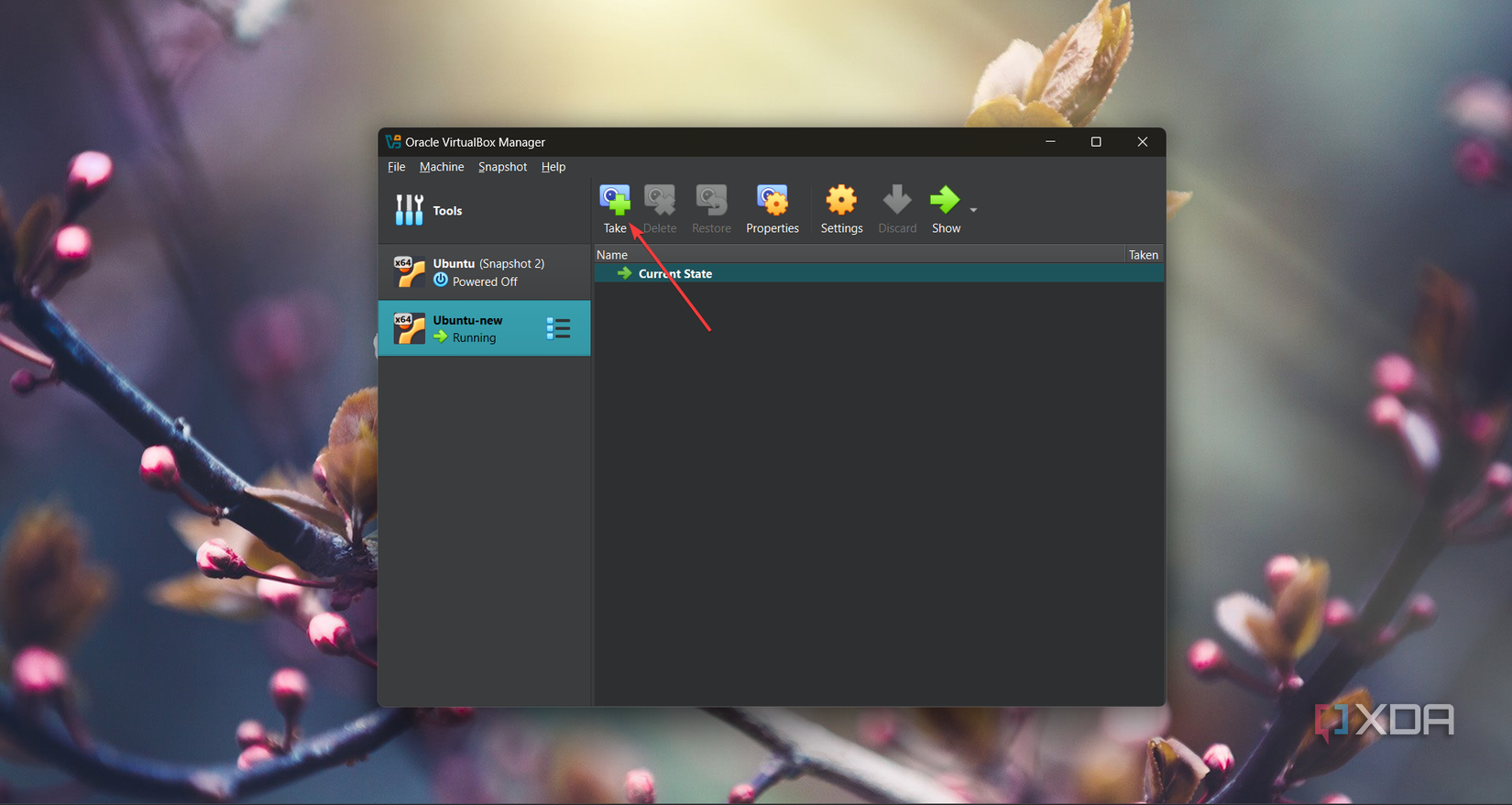Click the Take snapshot icon
The image size is (1512, 805).
click(x=615, y=201)
